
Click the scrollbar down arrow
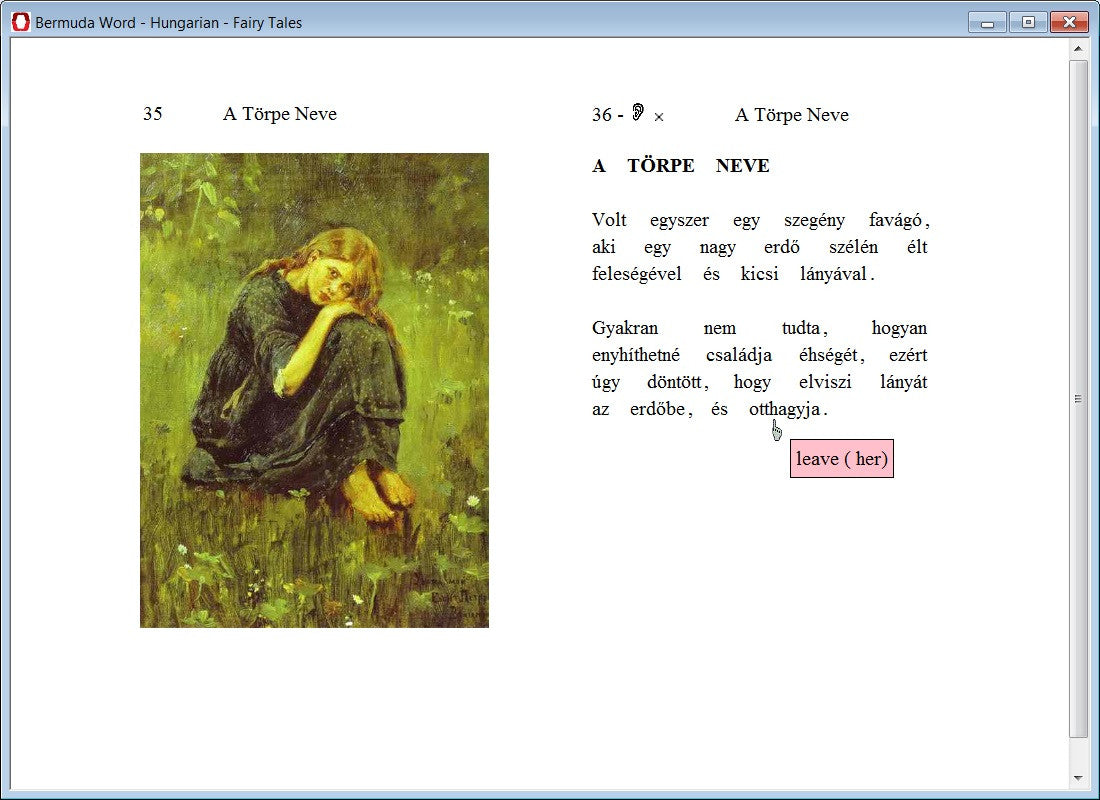[1078, 778]
